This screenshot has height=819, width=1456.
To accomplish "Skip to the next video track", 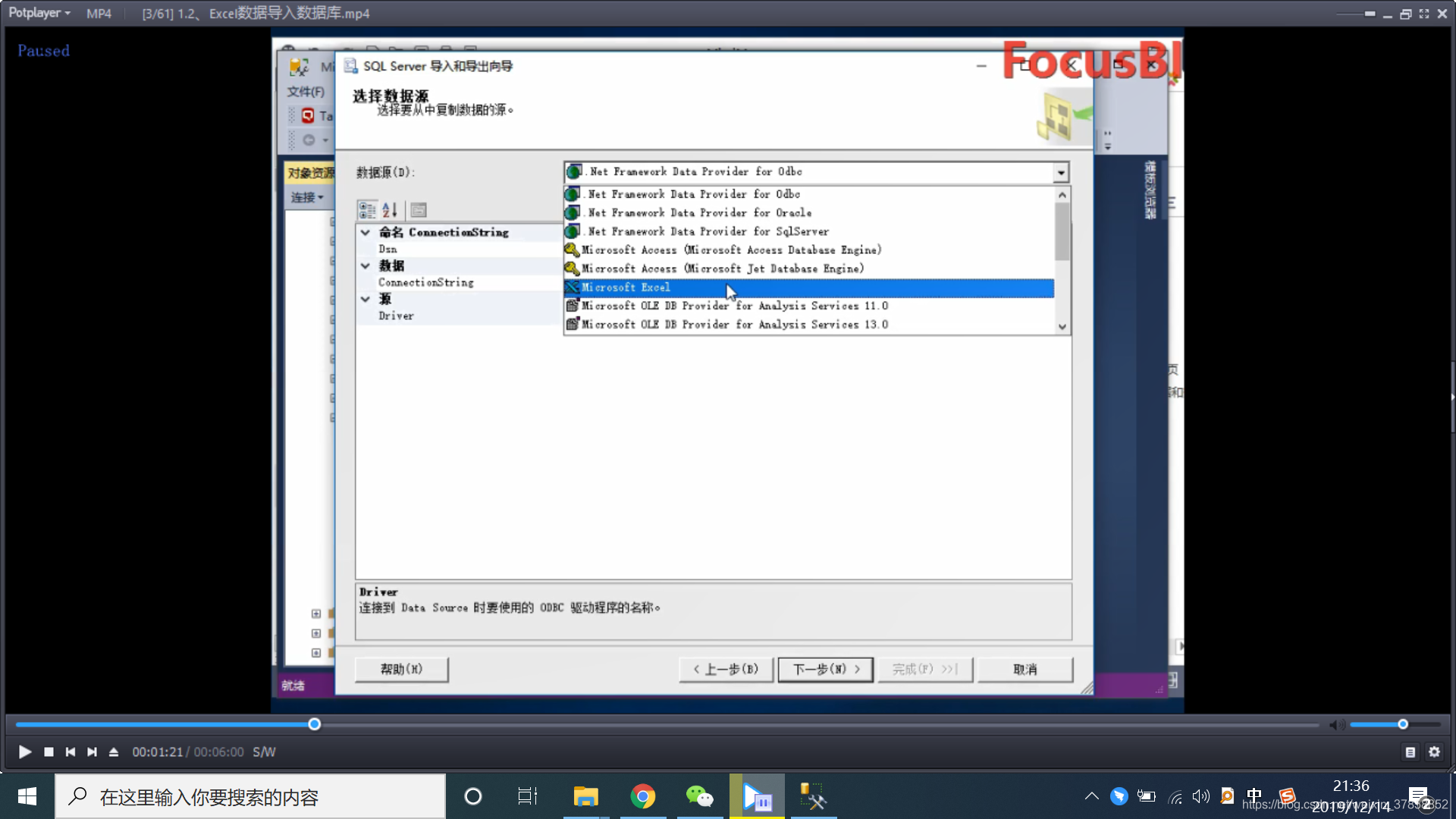I will click(92, 752).
